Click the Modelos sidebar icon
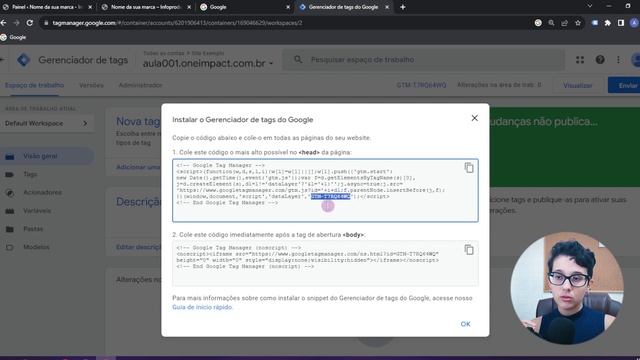Viewport: 640px width, 360px height. (x=9, y=247)
